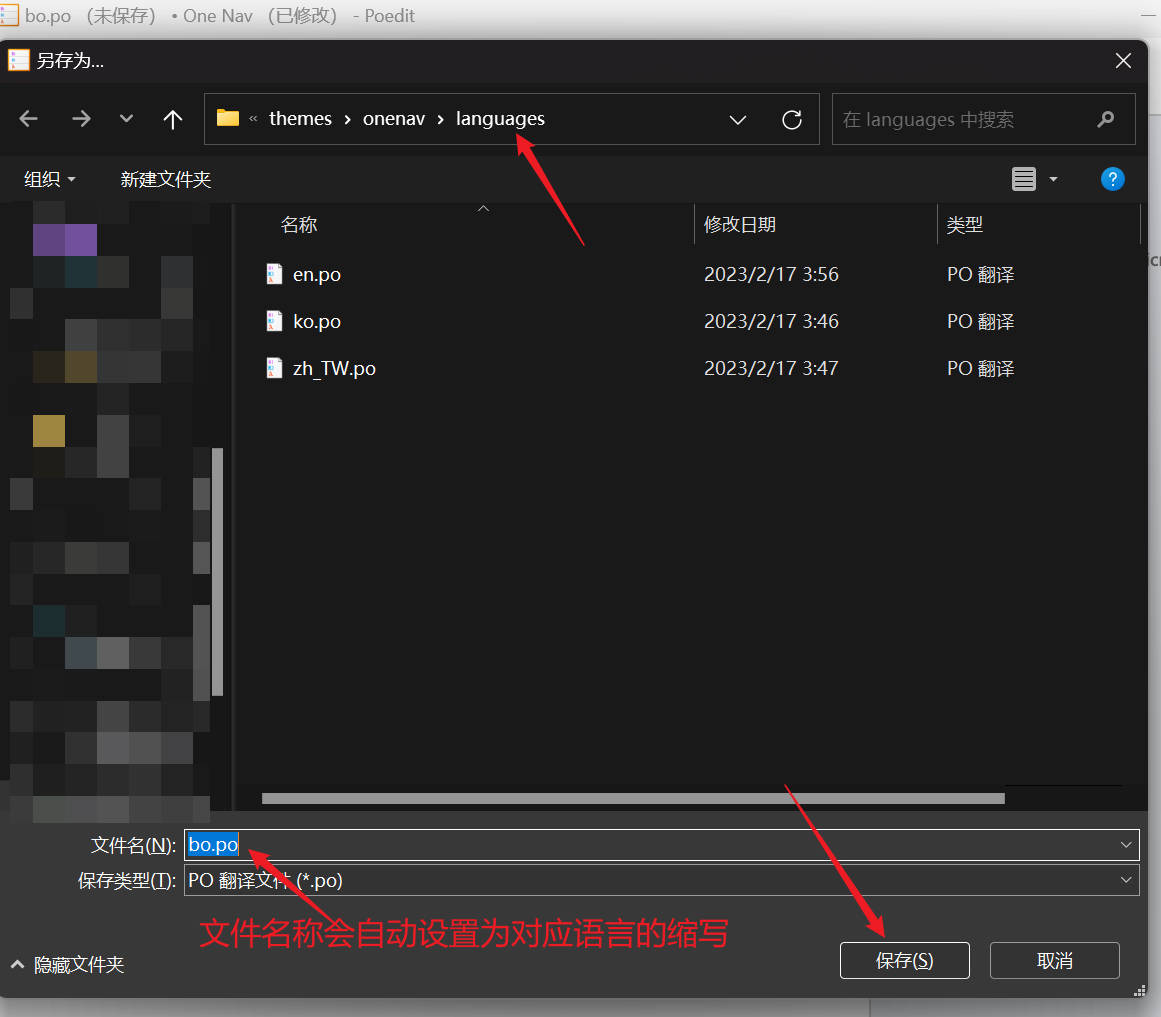
Task: Click the date 2023/2/17 3:47
Action: tap(771, 369)
